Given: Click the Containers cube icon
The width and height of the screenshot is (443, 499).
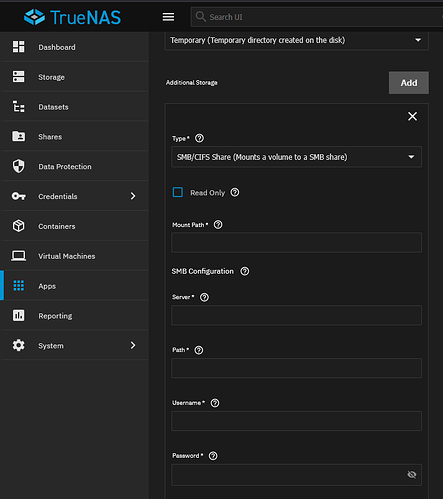Looking at the screenshot, I should [x=19, y=226].
